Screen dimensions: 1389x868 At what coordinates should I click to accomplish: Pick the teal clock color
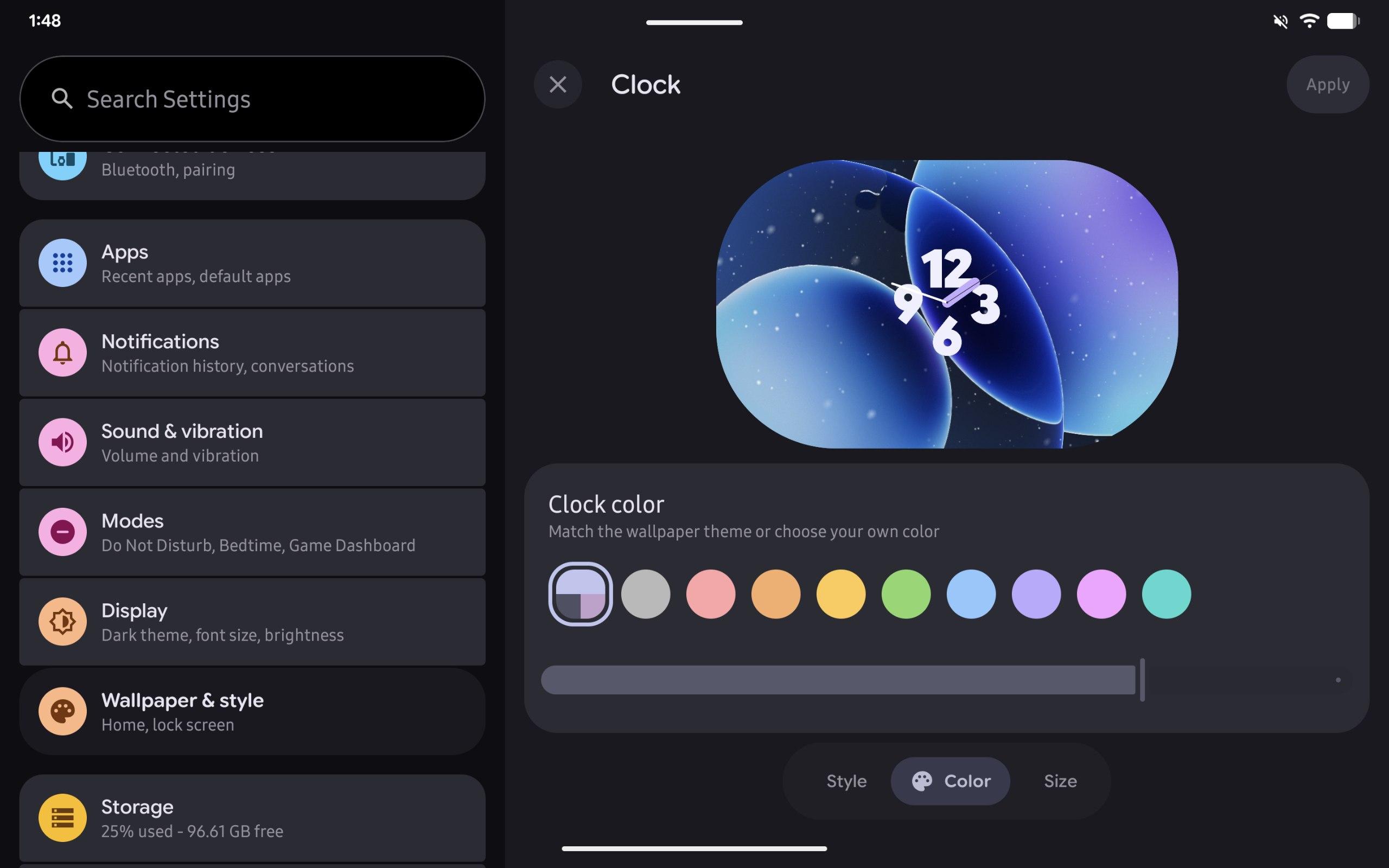point(1167,594)
